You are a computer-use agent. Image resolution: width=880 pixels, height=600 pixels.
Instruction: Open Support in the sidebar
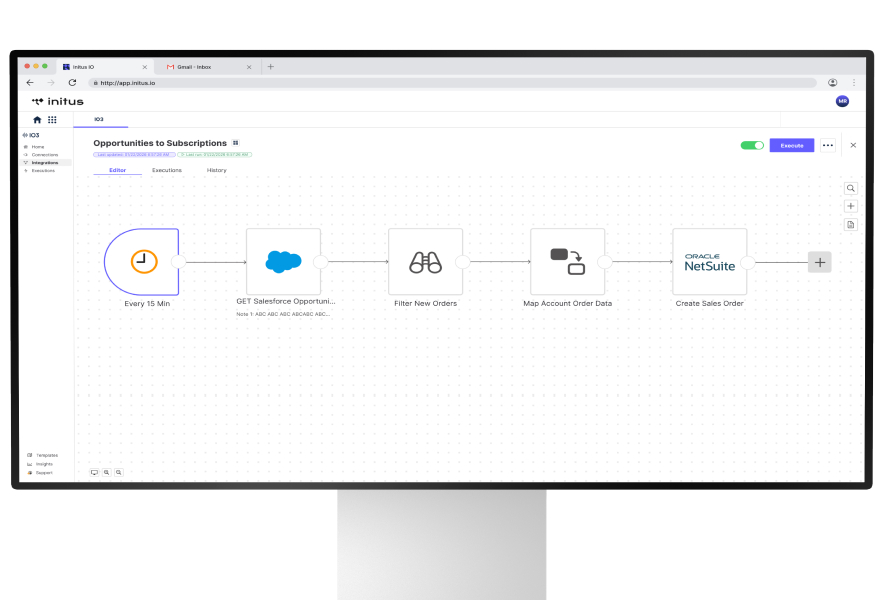click(40, 473)
